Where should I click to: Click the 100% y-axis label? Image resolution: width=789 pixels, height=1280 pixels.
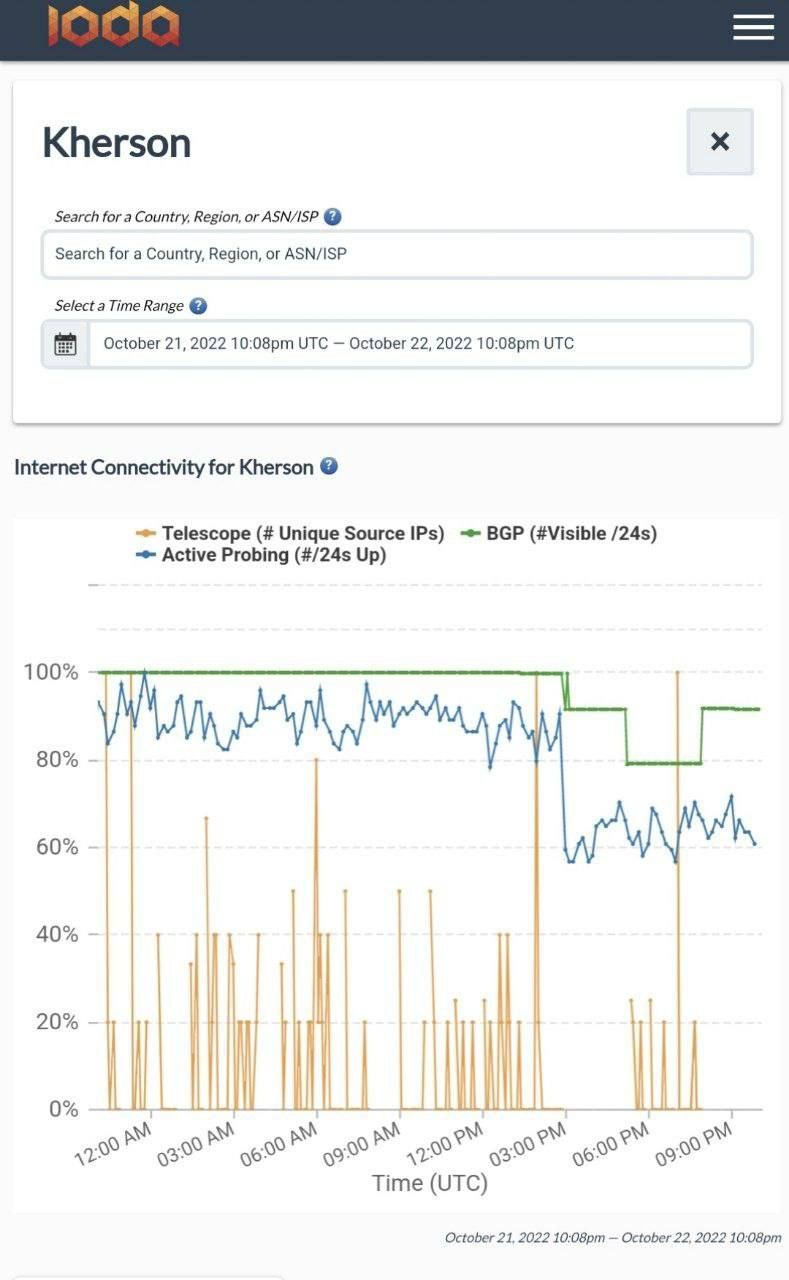pyautogui.click(x=50, y=672)
